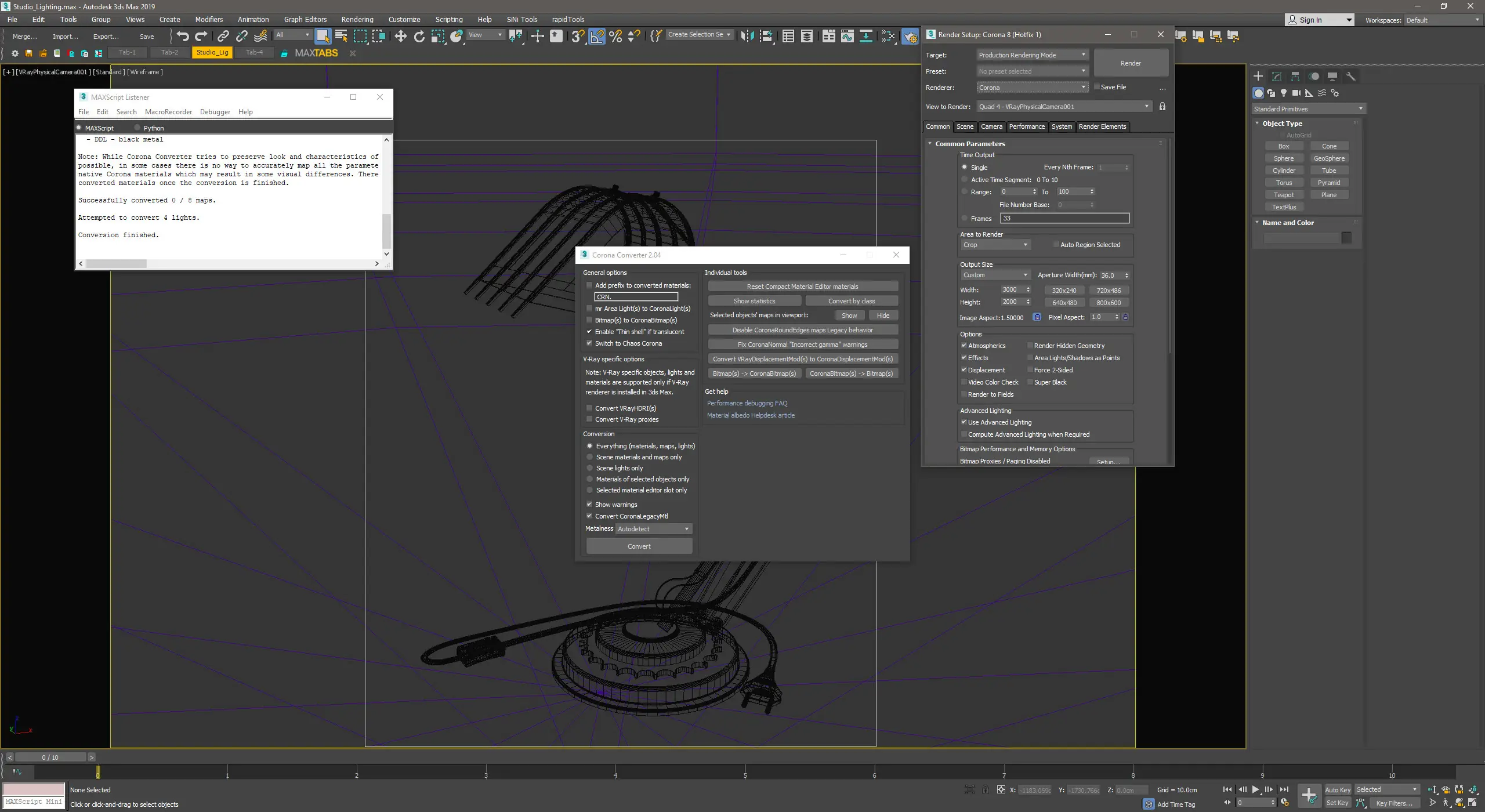Switch to the Utilities wrench panel
Screen dimensions: 1485x812
click(1350, 77)
